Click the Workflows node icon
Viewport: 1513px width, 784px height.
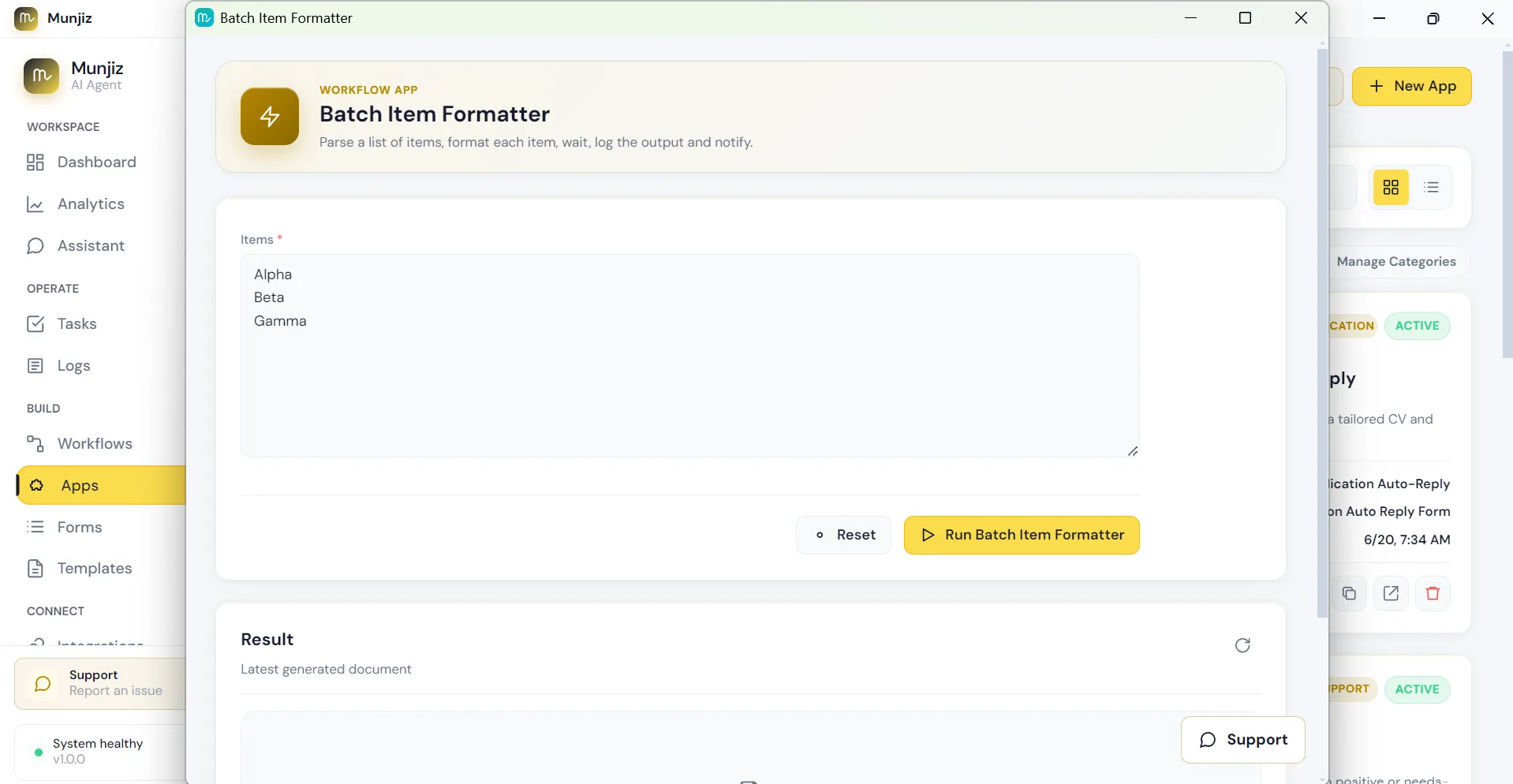click(x=35, y=443)
